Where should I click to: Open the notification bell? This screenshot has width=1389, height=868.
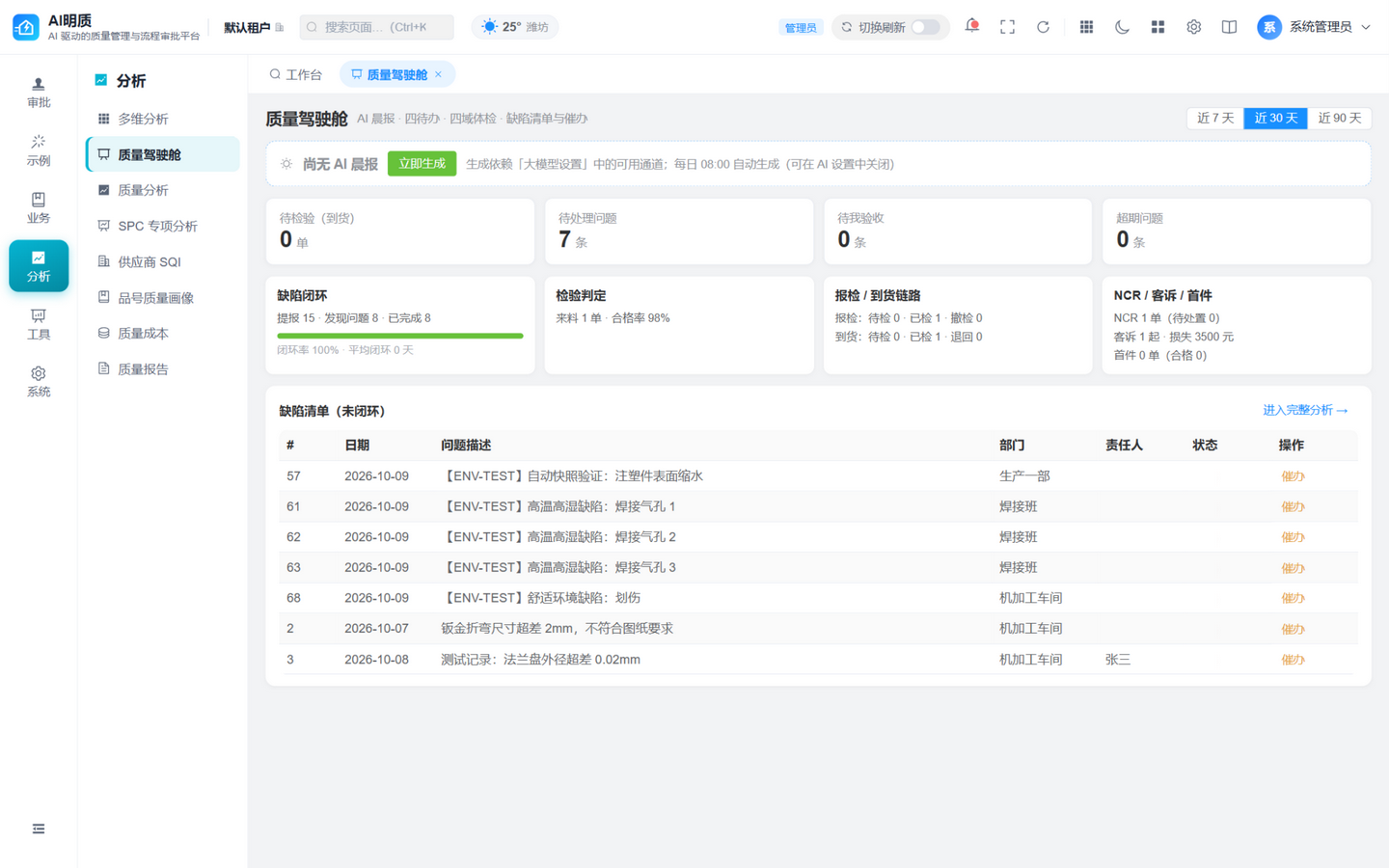pos(972,26)
